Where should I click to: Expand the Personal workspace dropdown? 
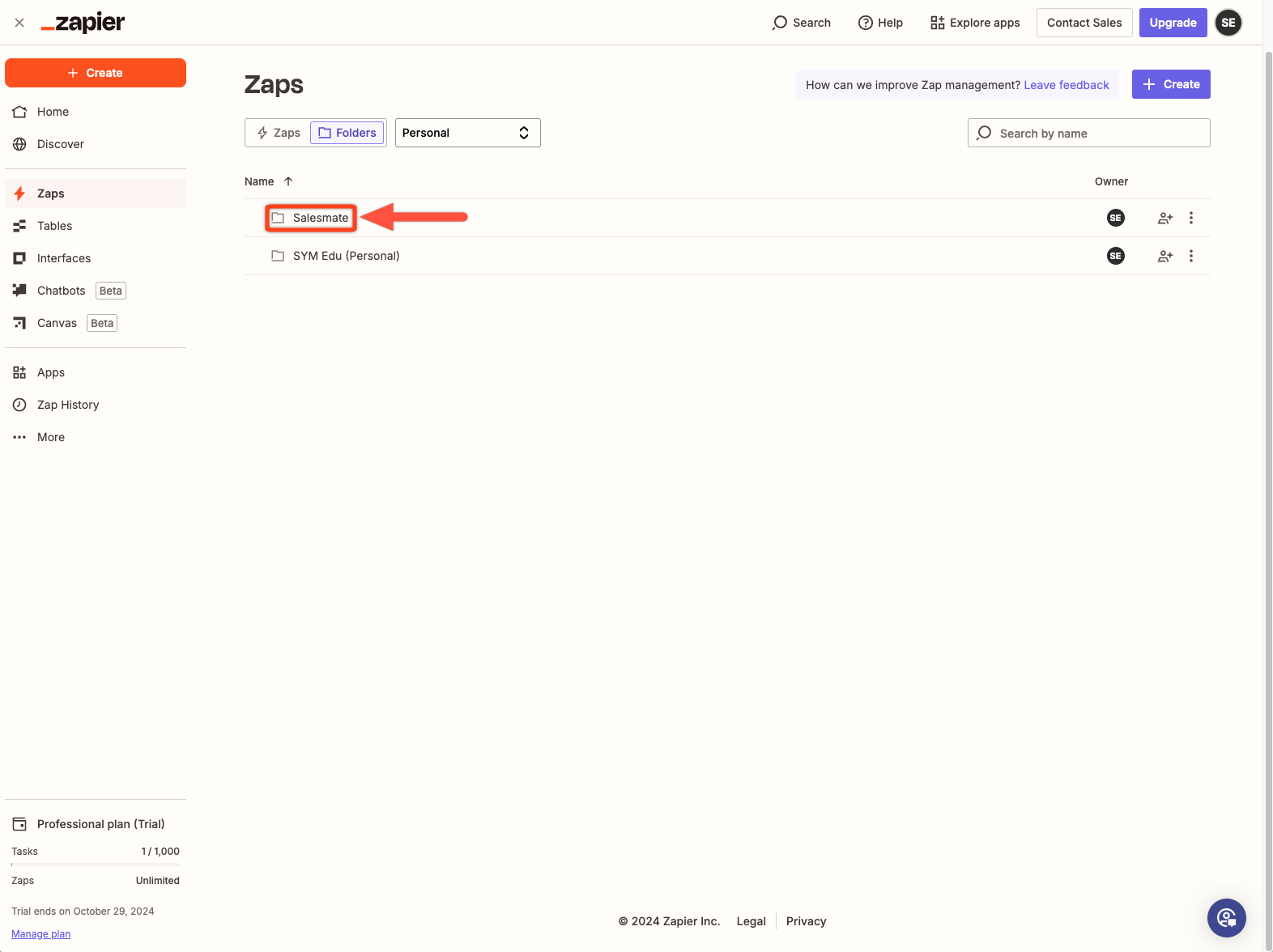point(467,133)
